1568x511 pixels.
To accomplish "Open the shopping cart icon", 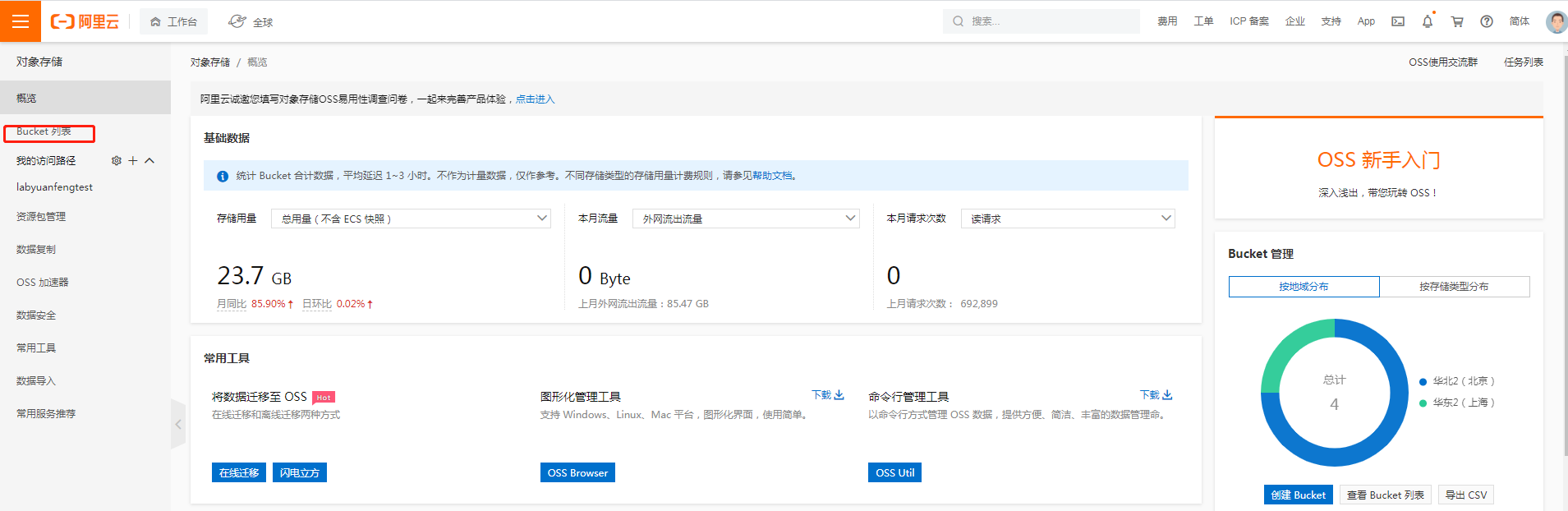I will [1457, 21].
